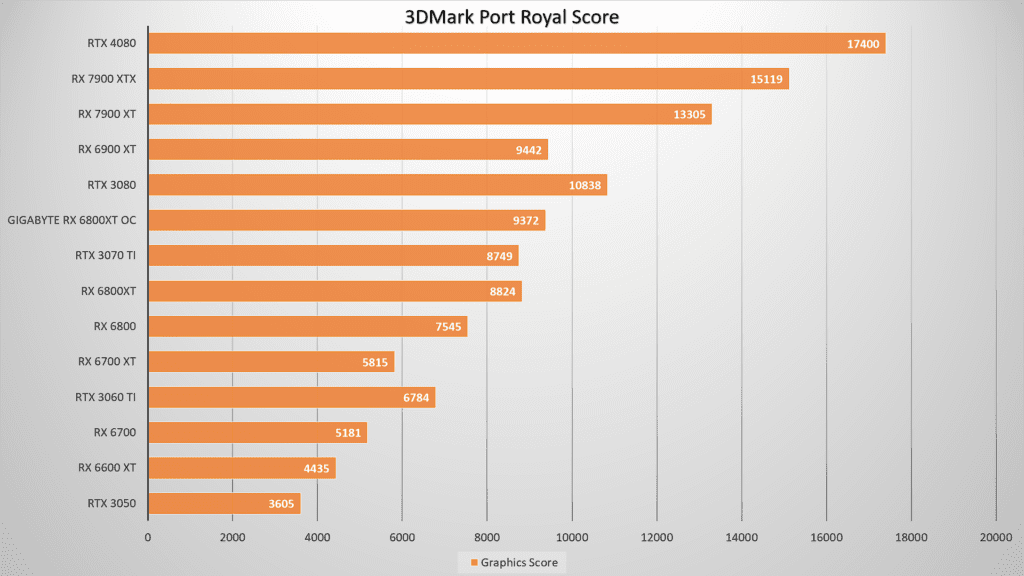Click the 13305 data label
This screenshot has width=1024, height=576.
tap(689, 114)
